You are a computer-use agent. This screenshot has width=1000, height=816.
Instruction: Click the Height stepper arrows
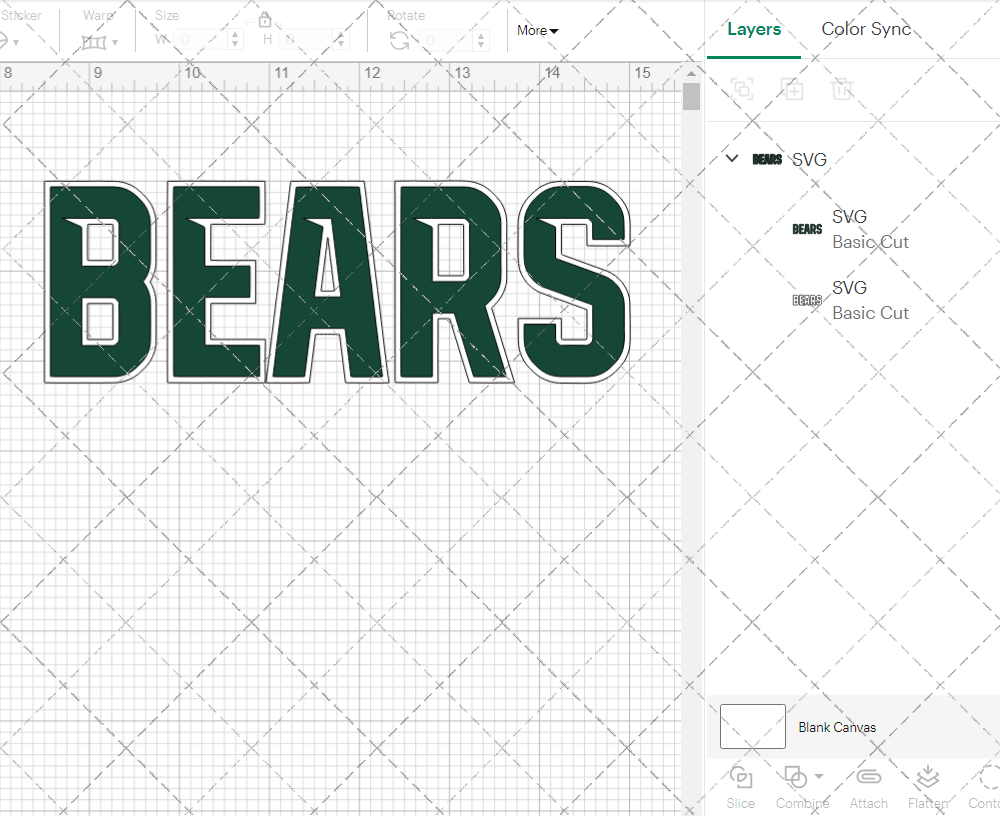pyautogui.click(x=341, y=40)
